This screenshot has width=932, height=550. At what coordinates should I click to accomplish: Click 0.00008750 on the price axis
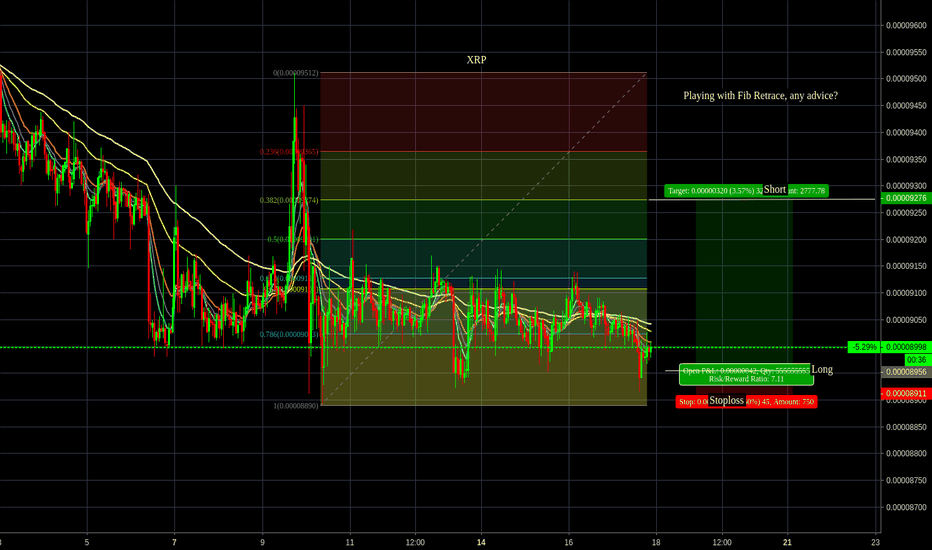pos(906,480)
